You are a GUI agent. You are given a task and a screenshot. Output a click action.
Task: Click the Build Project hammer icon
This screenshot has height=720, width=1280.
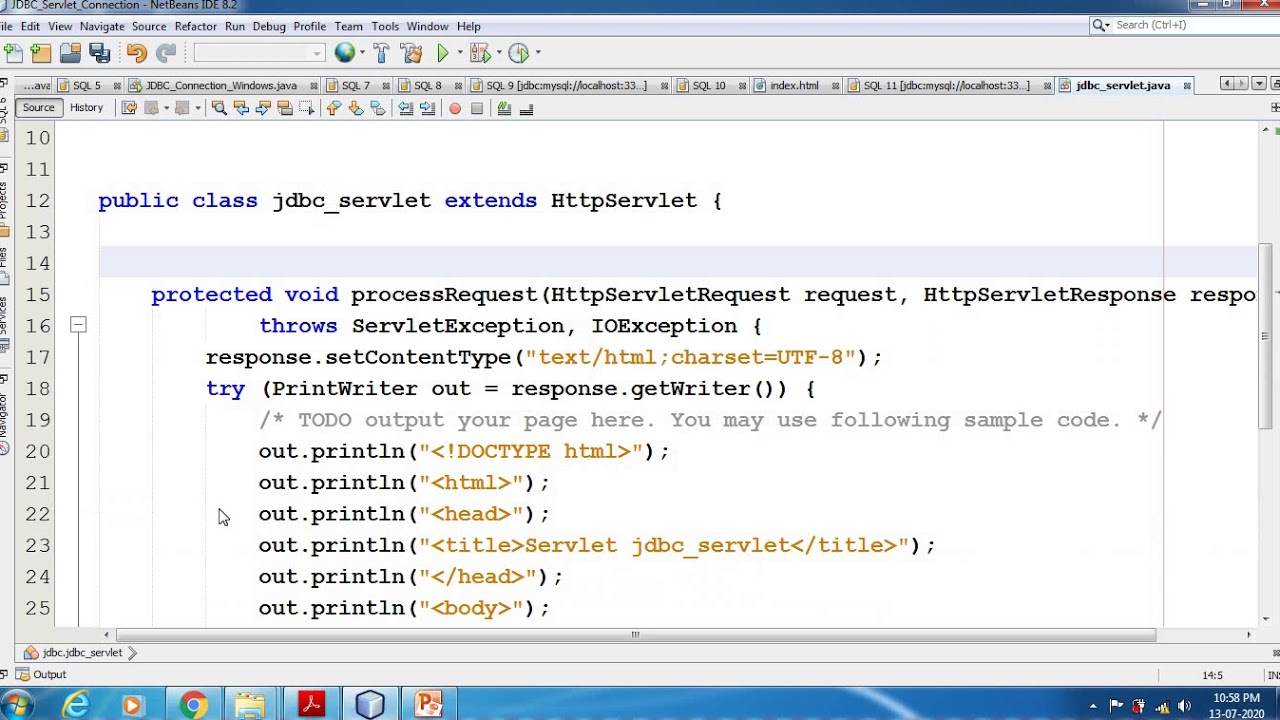(x=381, y=52)
